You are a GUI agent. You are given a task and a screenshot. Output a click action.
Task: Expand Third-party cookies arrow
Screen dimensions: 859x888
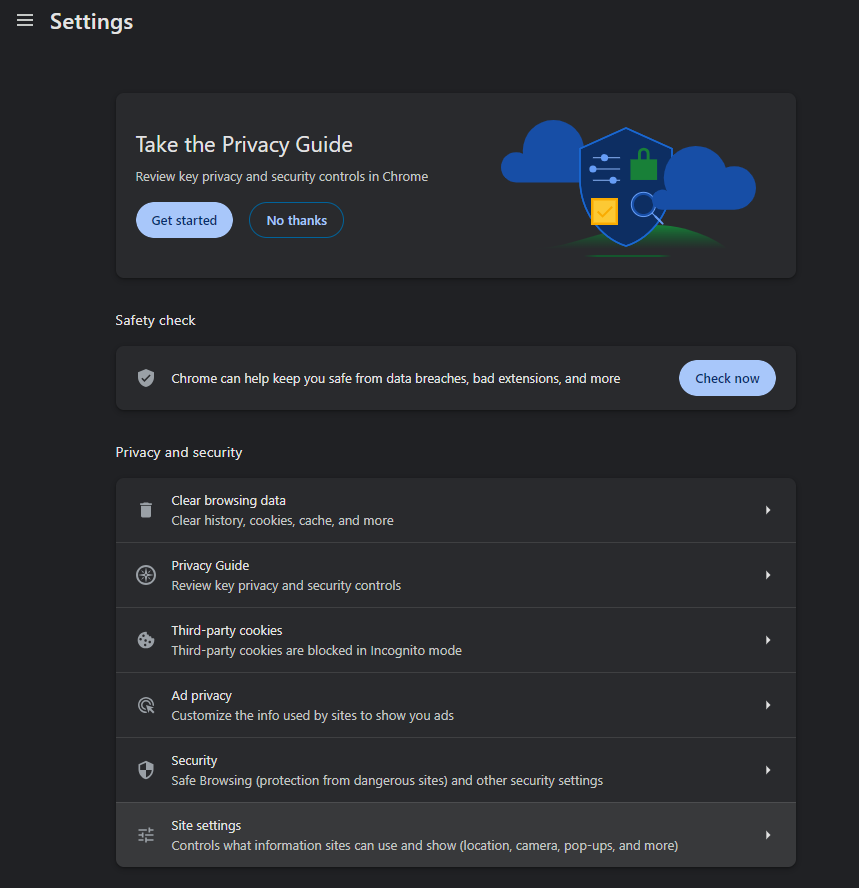(768, 640)
